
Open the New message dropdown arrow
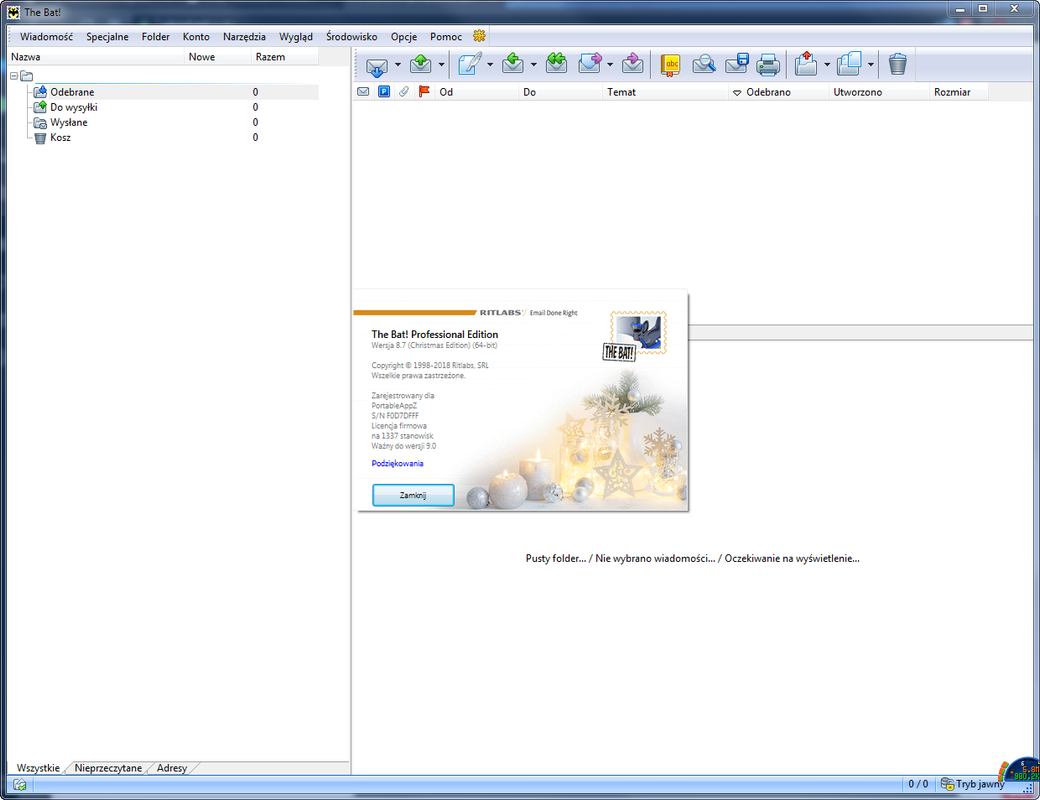pos(490,65)
